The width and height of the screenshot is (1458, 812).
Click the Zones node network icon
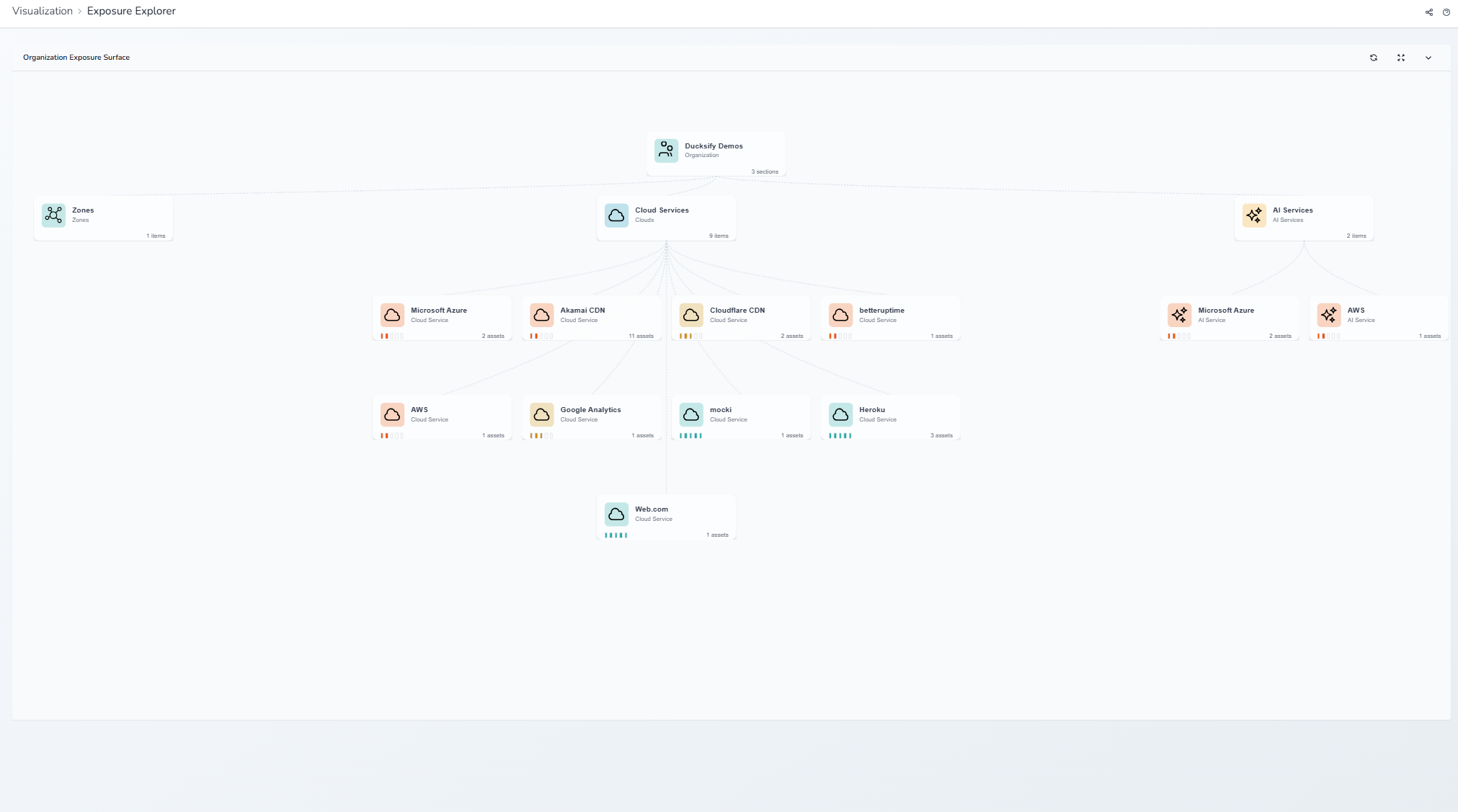click(54, 215)
